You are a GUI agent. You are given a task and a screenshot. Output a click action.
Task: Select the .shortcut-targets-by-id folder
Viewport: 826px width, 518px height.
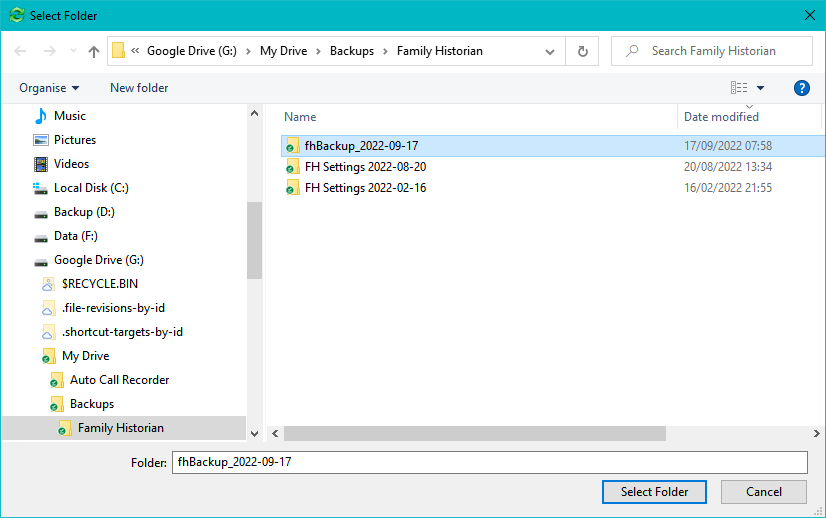pos(122,332)
